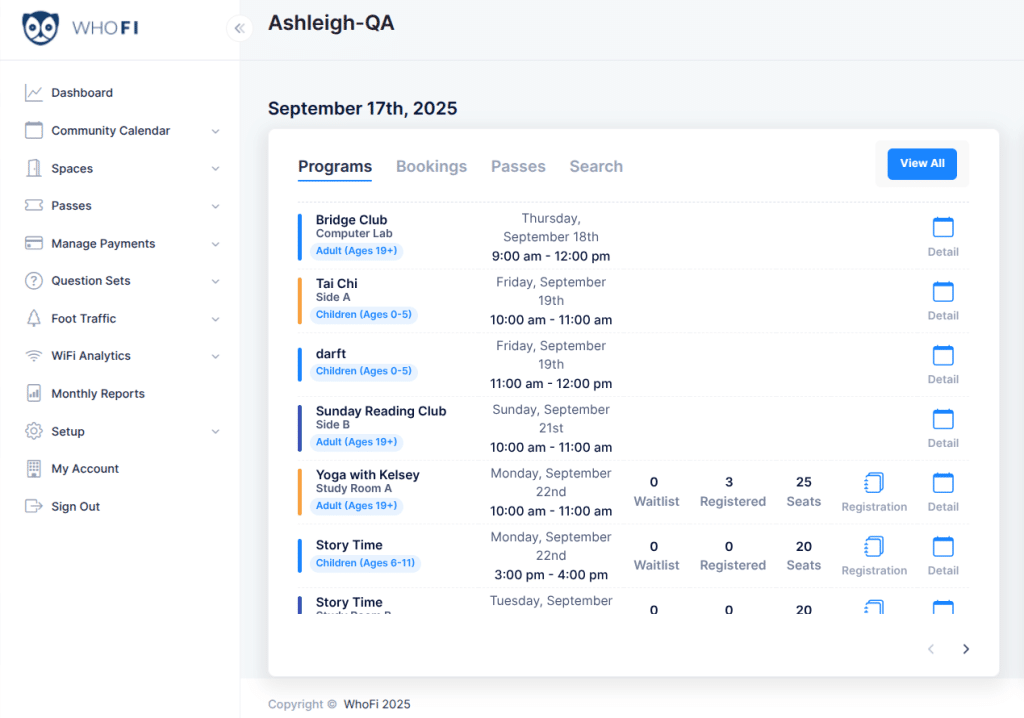Click the WiFi Analytics signal icon

(34, 356)
